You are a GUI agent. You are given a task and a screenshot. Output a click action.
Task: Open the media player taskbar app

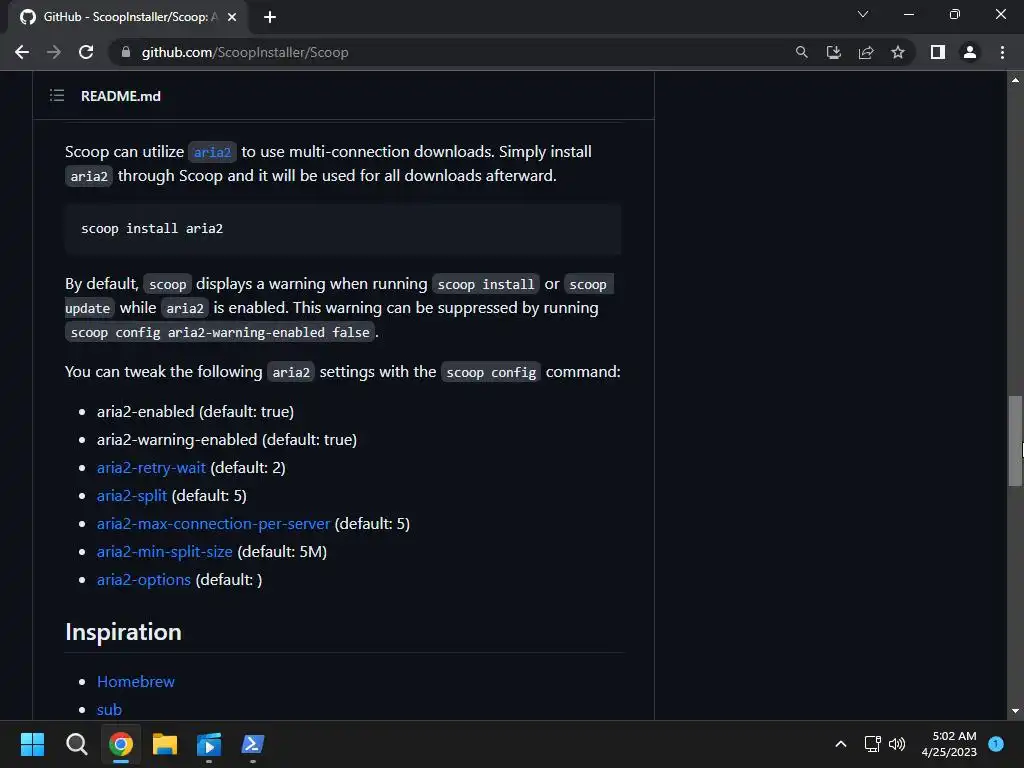click(x=209, y=744)
